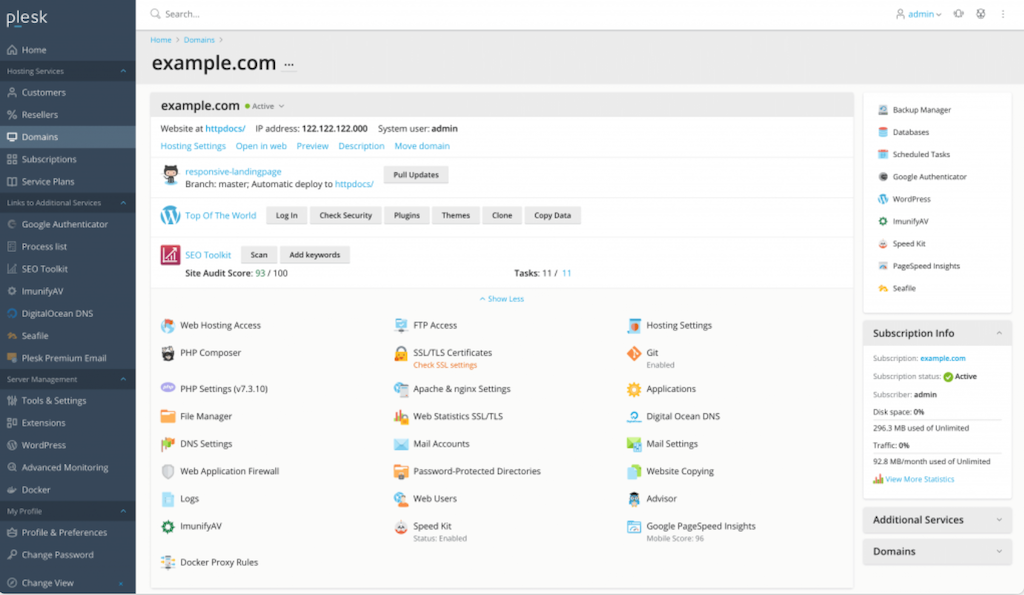Click the Add keywords button
The height and width of the screenshot is (595, 1024).
click(315, 255)
